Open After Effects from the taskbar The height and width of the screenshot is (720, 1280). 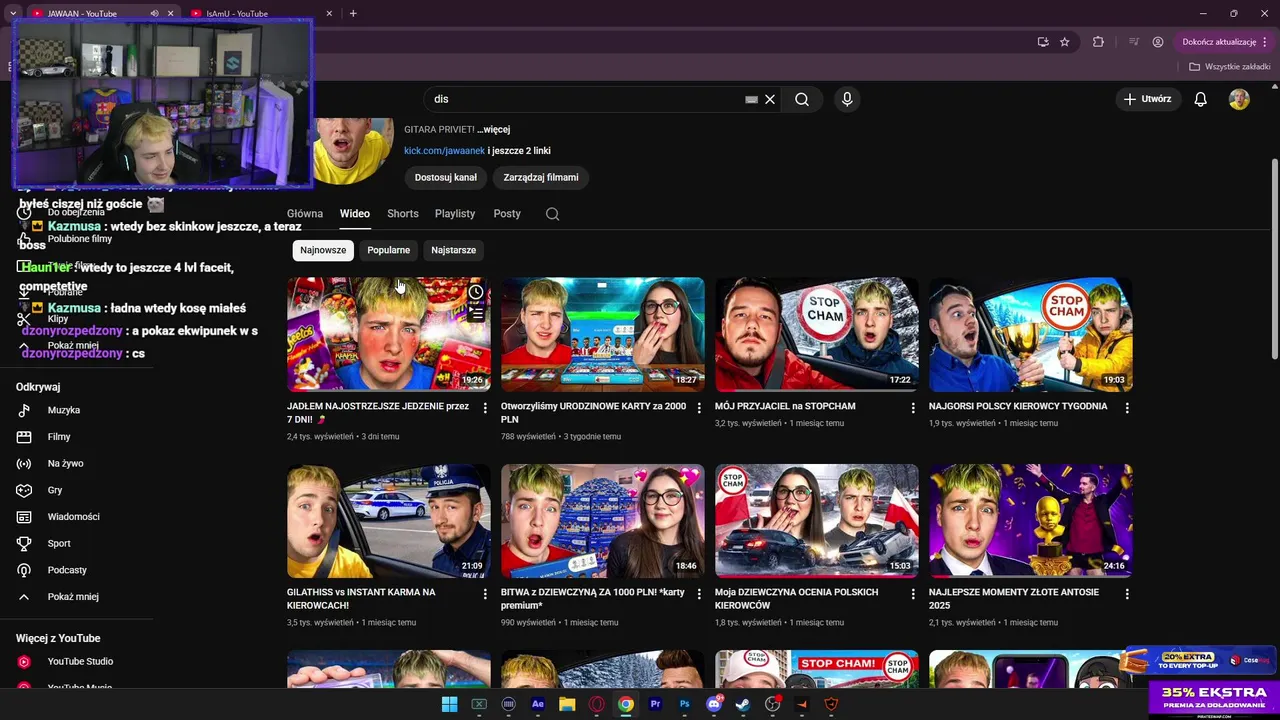(538, 704)
